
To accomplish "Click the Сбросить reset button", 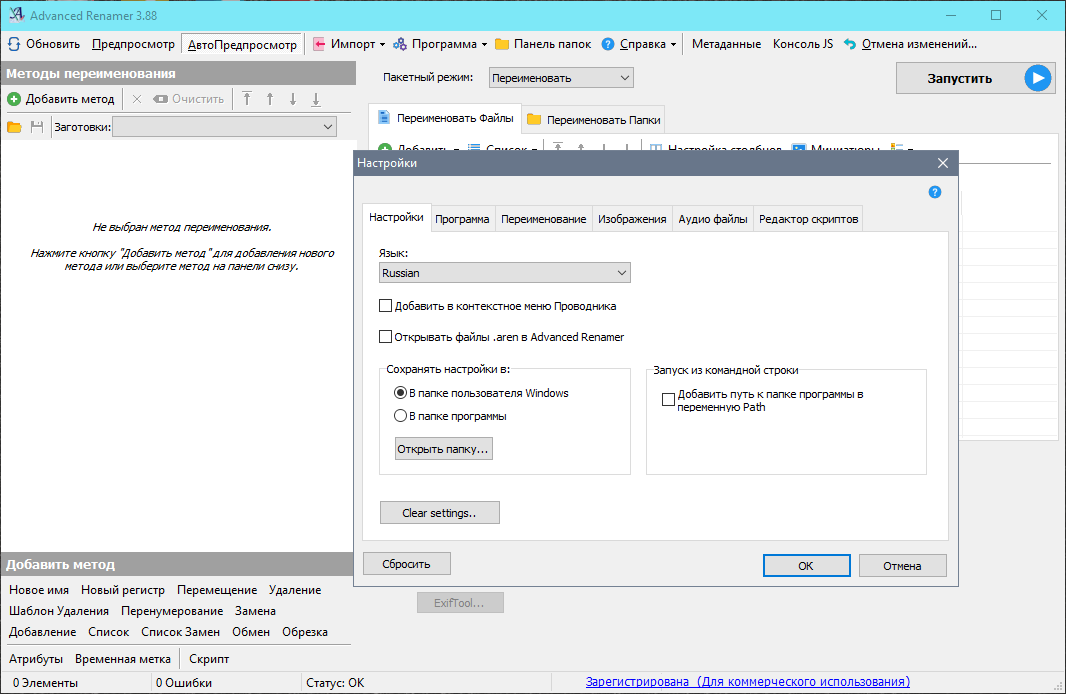I will (407, 563).
